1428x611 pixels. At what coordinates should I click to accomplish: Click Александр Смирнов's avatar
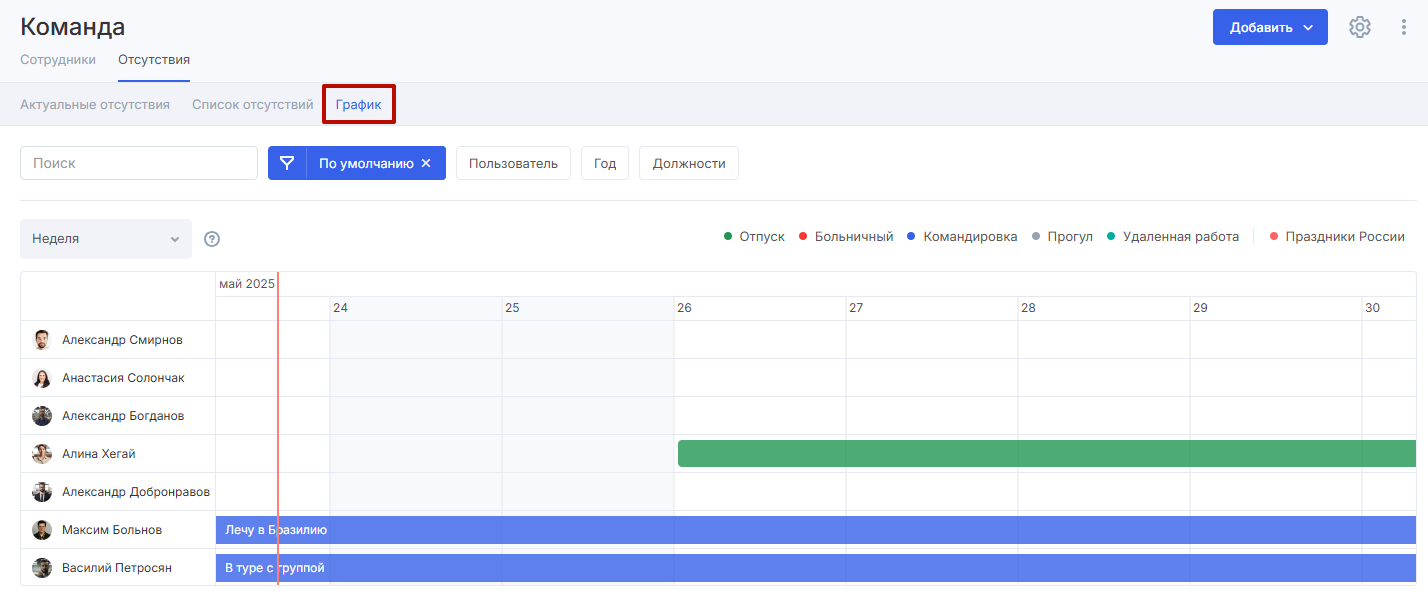coord(42,340)
